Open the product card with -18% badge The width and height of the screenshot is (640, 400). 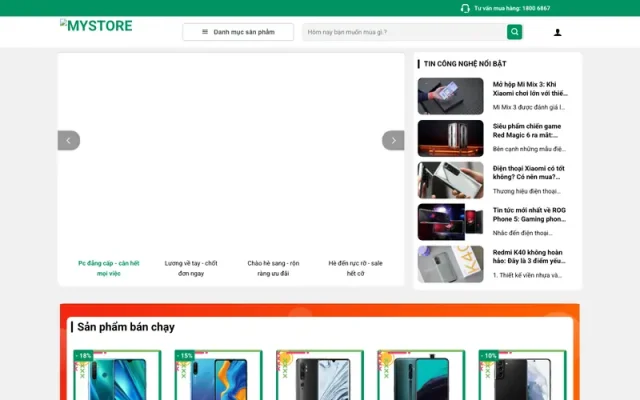(117, 375)
